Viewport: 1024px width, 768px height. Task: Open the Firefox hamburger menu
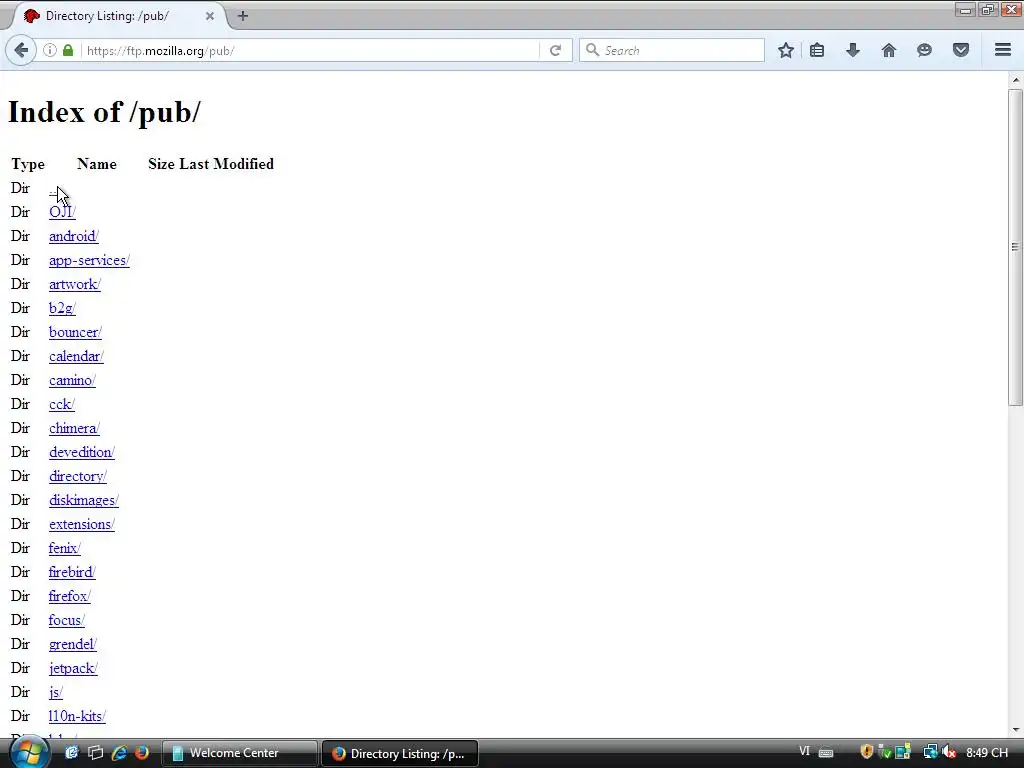point(1003,50)
